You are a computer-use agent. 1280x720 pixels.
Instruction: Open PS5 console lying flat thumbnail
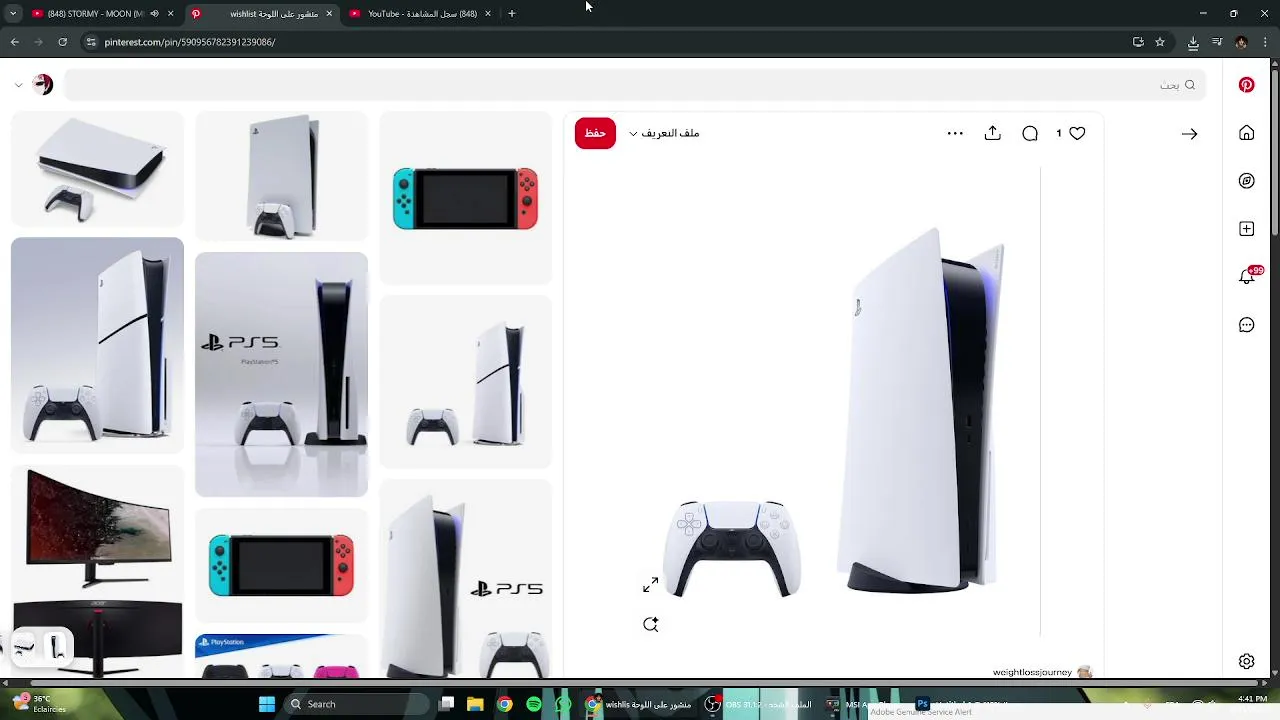pyautogui.click(x=97, y=169)
